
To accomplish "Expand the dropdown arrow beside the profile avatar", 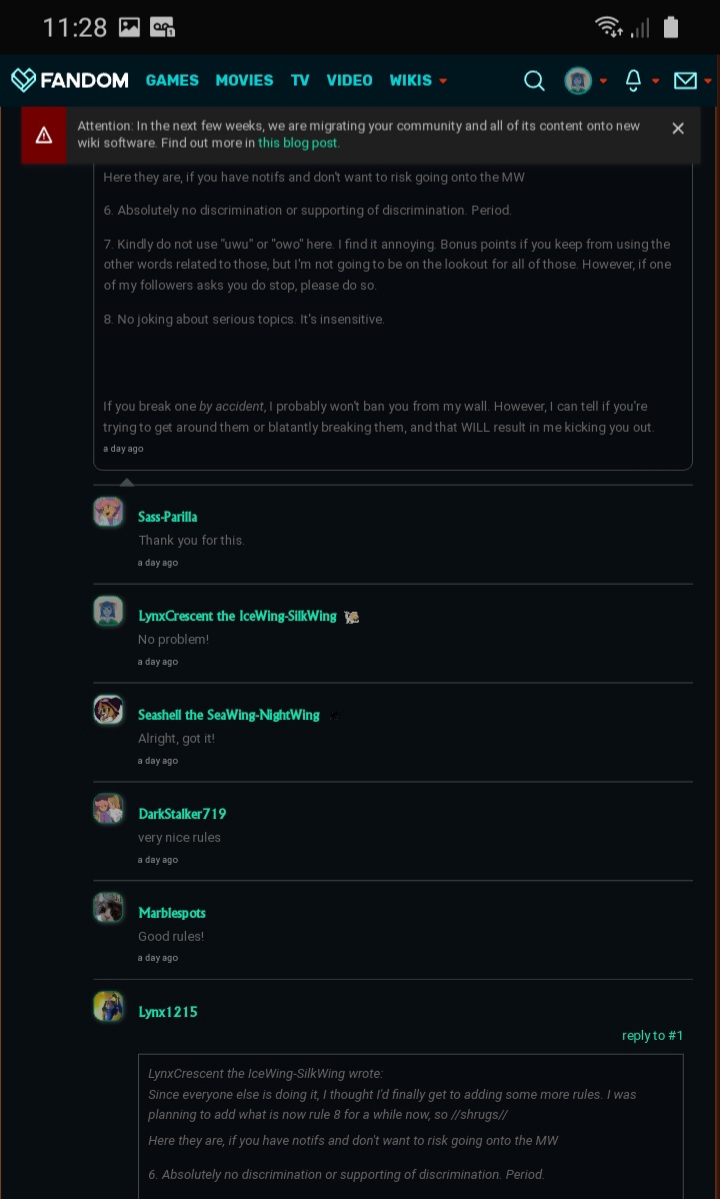I will [603, 81].
